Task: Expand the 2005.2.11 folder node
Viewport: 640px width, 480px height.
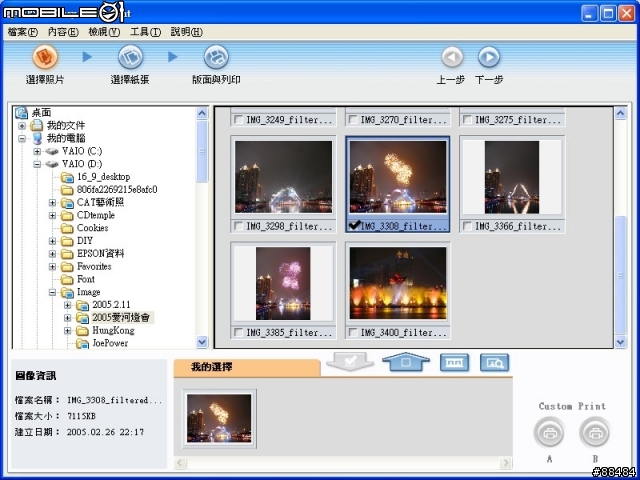Action: (68, 305)
